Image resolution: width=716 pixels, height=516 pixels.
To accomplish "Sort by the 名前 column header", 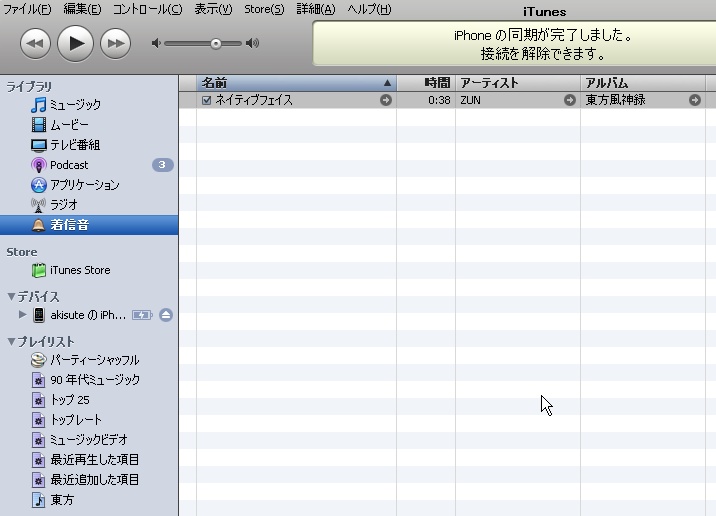I will (296, 83).
